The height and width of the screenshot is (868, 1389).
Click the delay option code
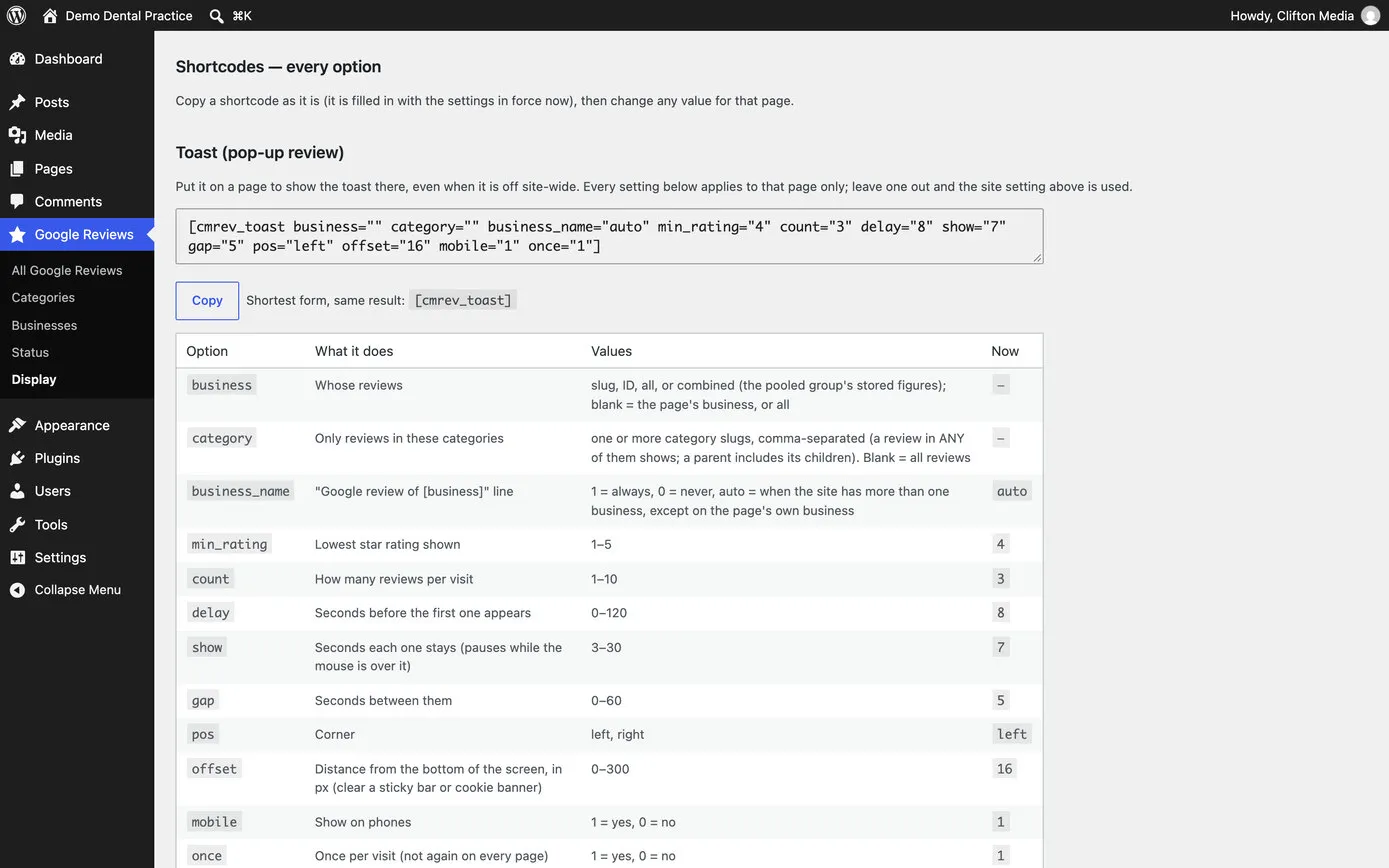210,613
